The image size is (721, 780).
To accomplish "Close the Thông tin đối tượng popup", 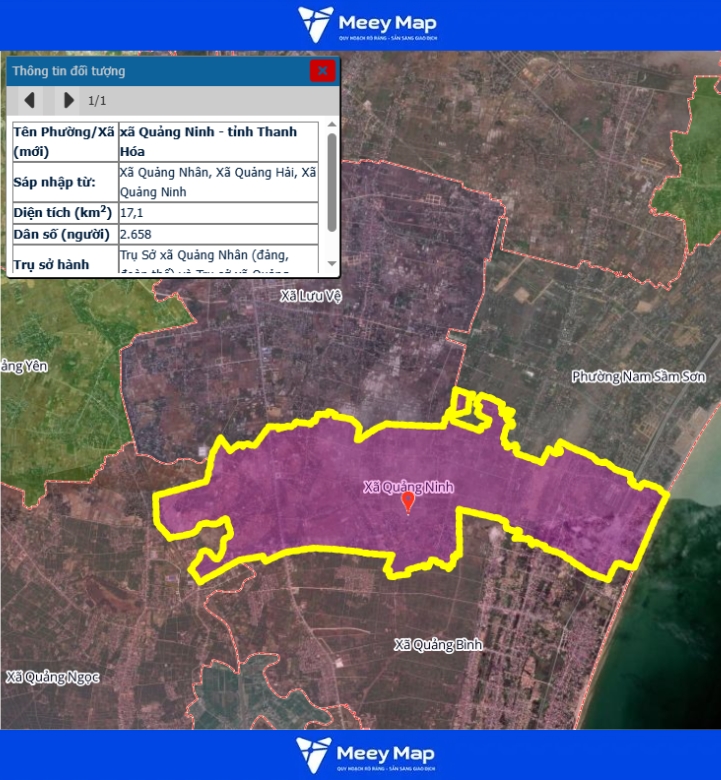I will pos(322,71).
